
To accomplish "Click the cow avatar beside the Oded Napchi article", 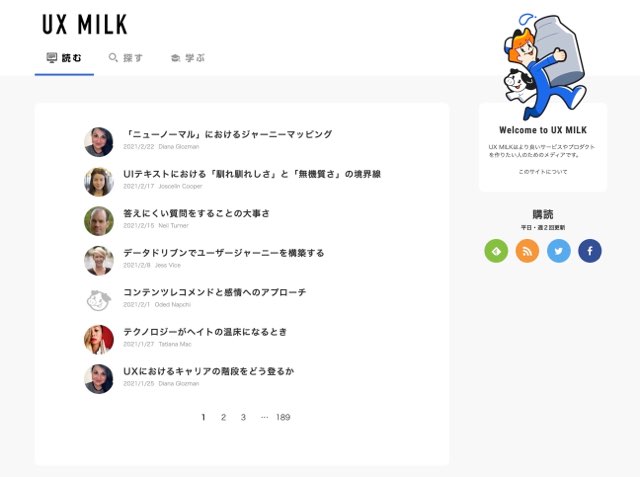I will (x=99, y=300).
